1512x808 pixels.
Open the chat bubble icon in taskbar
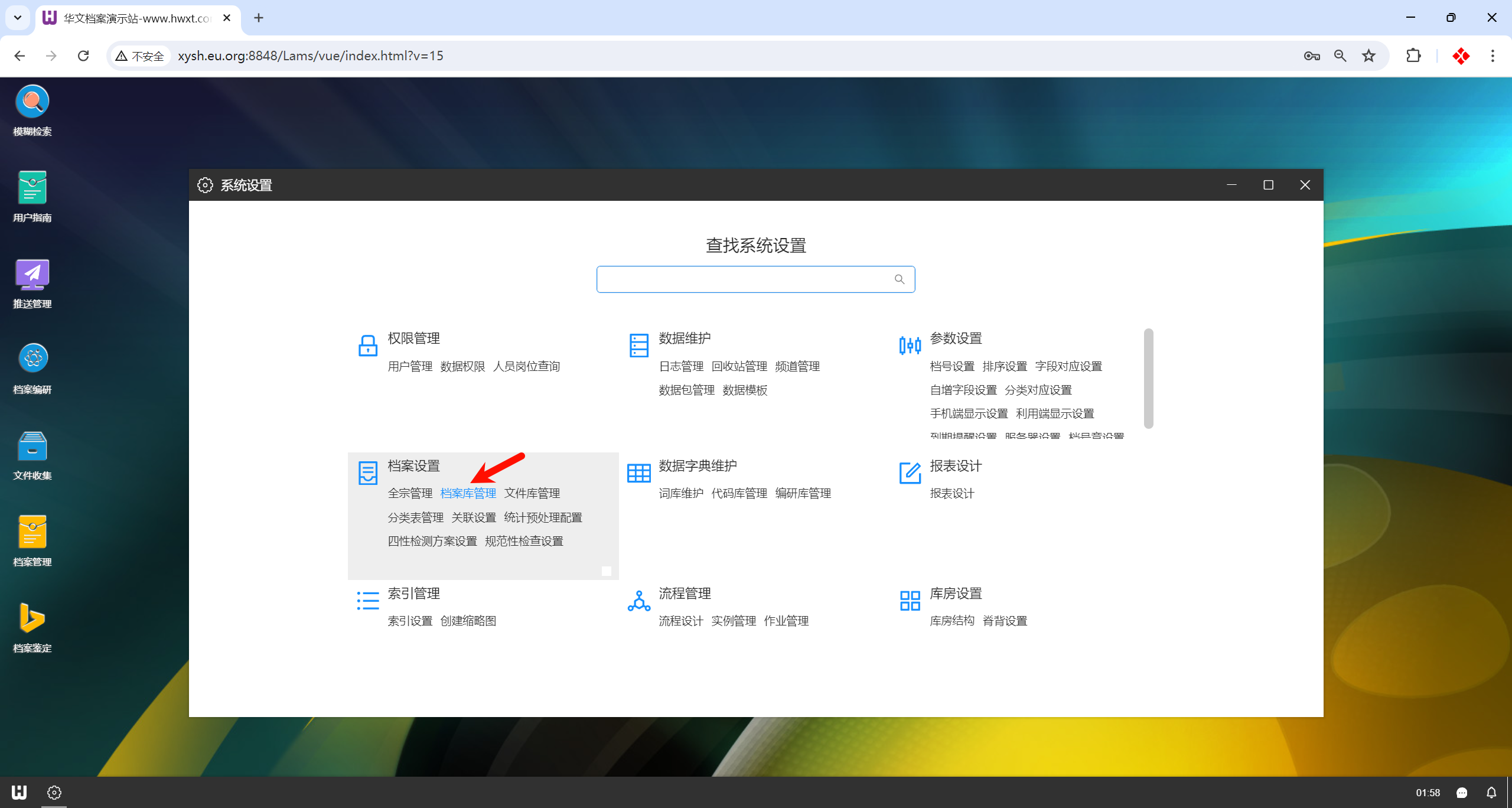(x=1462, y=793)
